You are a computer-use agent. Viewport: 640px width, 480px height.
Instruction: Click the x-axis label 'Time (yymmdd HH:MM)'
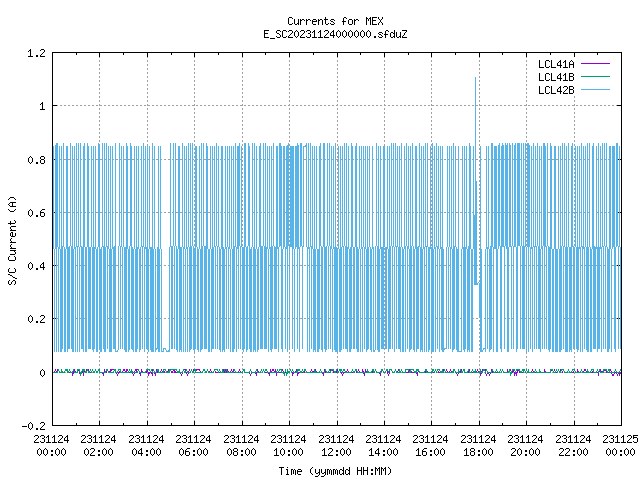coord(335,471)
